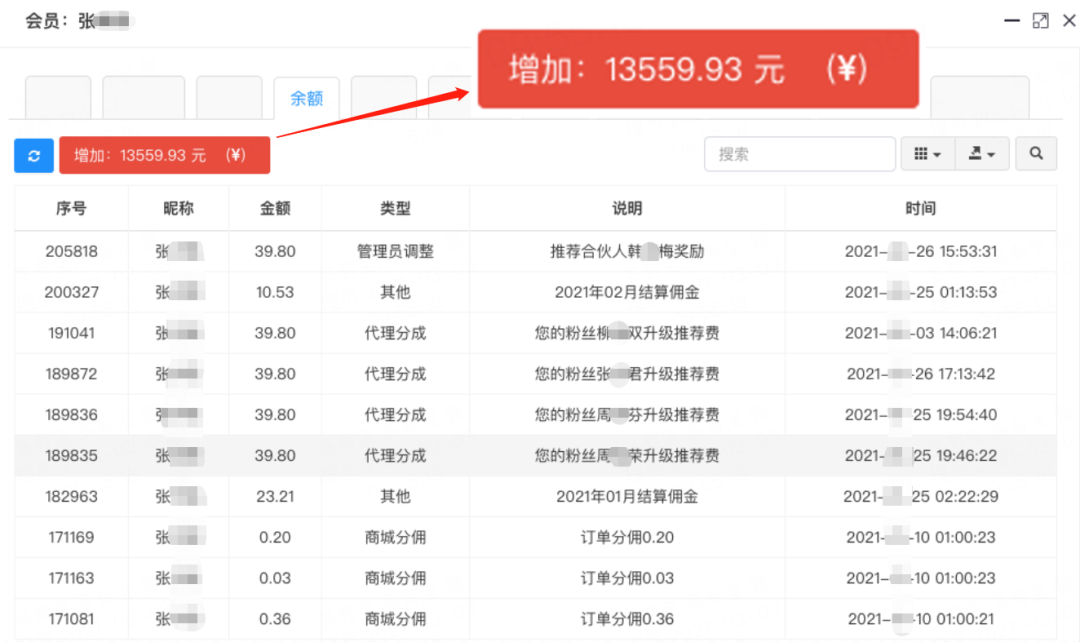Click the 类型 column header

[395, 209]
